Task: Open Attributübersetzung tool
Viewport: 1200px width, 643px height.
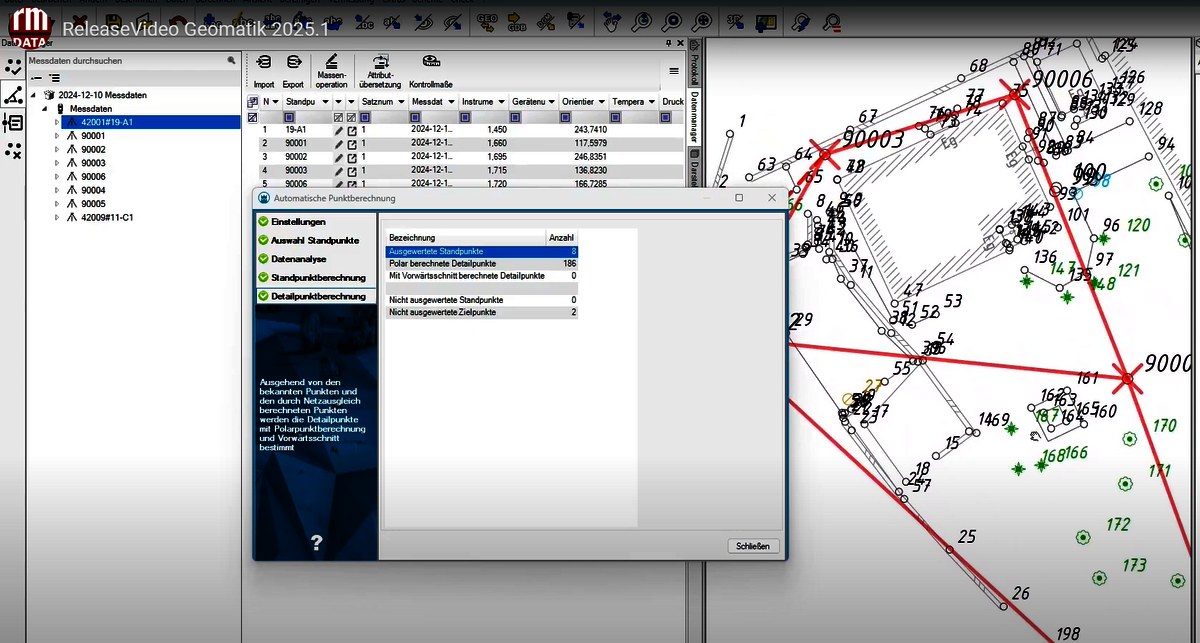Action: [x=380, y=62]
